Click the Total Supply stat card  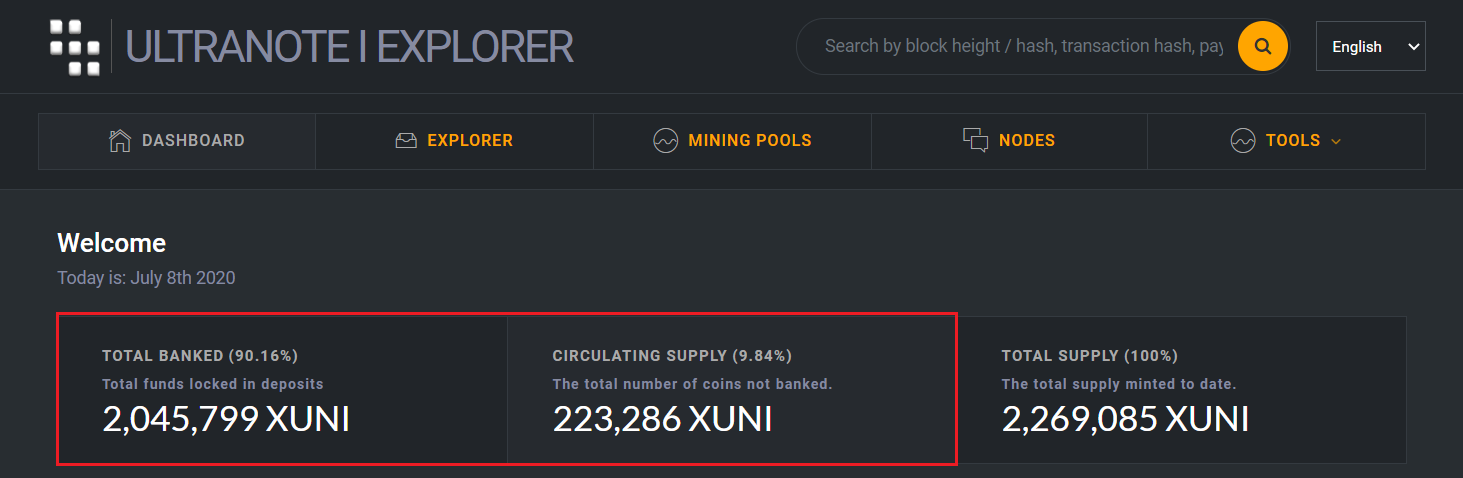tap(1182, 390)
